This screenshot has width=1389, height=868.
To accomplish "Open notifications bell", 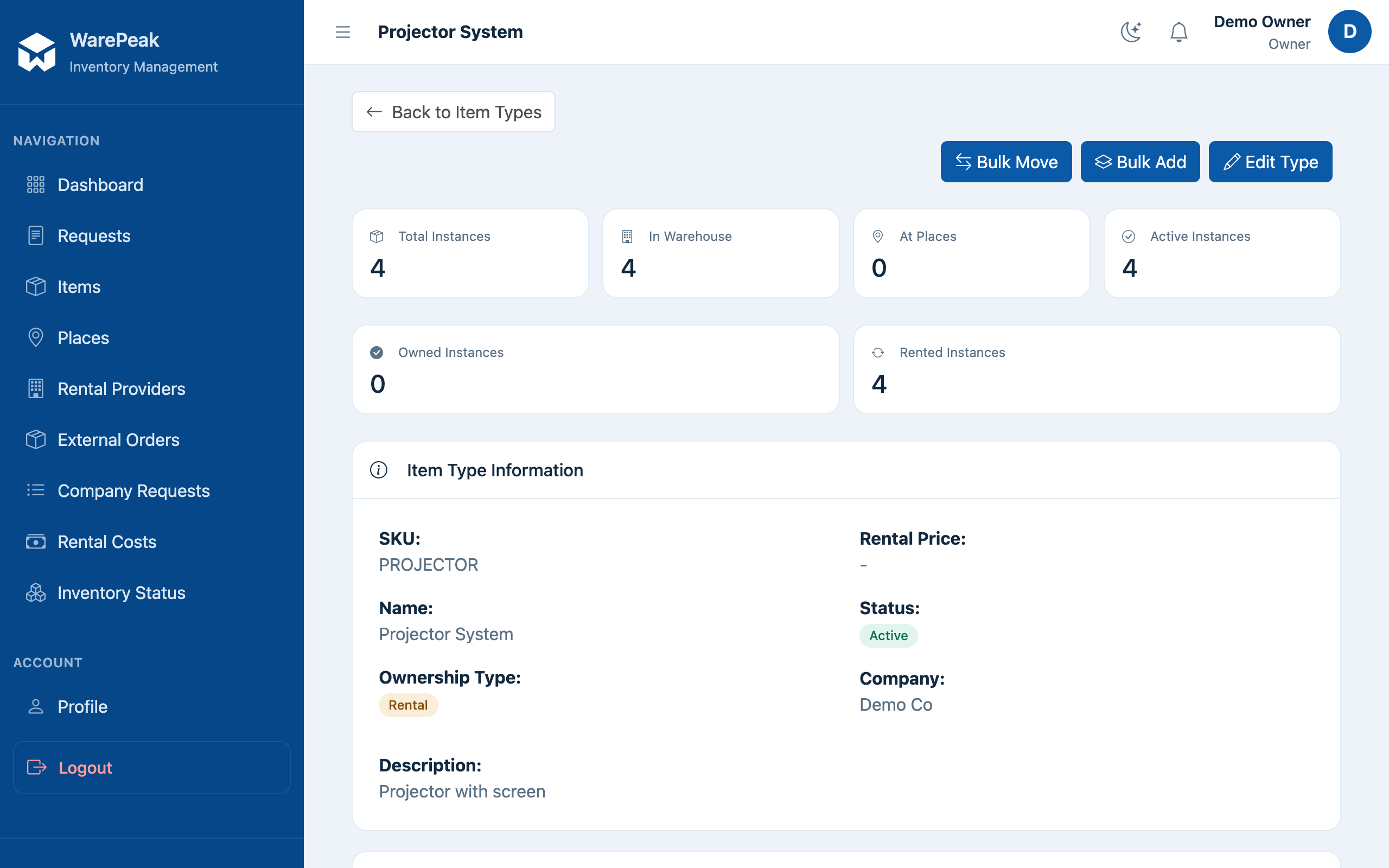I will pyautogui.click(x=1178, y=32).
